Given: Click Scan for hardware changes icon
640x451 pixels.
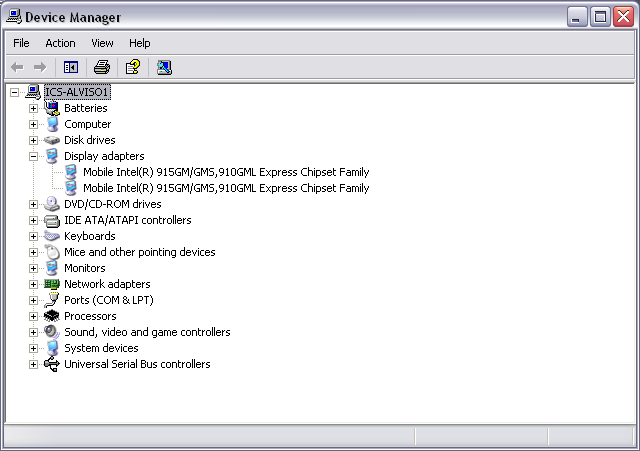Looking at the screenshot, I should [164, 67].
